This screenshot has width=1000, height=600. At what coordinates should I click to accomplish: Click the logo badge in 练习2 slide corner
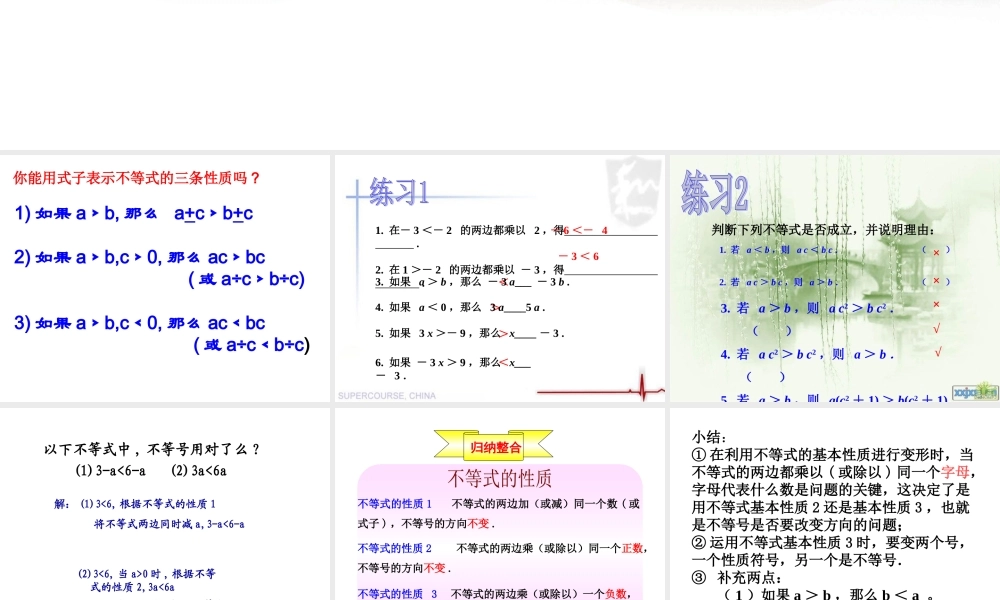click(975, 392)
